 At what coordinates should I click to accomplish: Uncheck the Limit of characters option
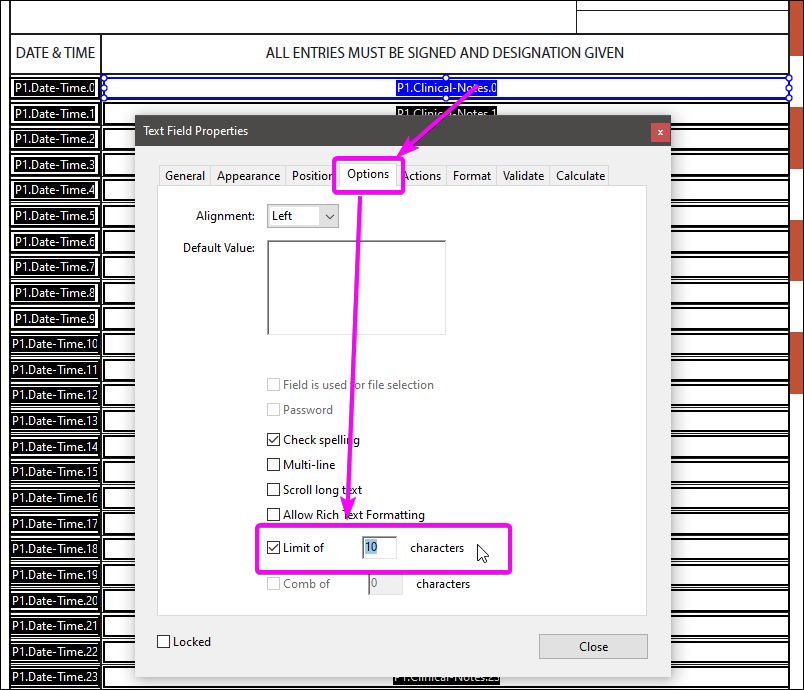point(274,547)
